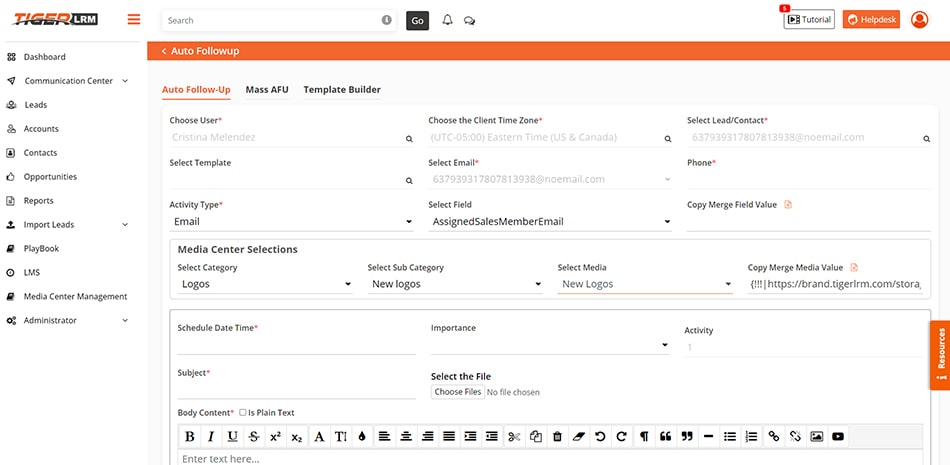Open the notifications bell
Image resolution: width=950 pixels, height=465 pixels.
pos(447,20)
